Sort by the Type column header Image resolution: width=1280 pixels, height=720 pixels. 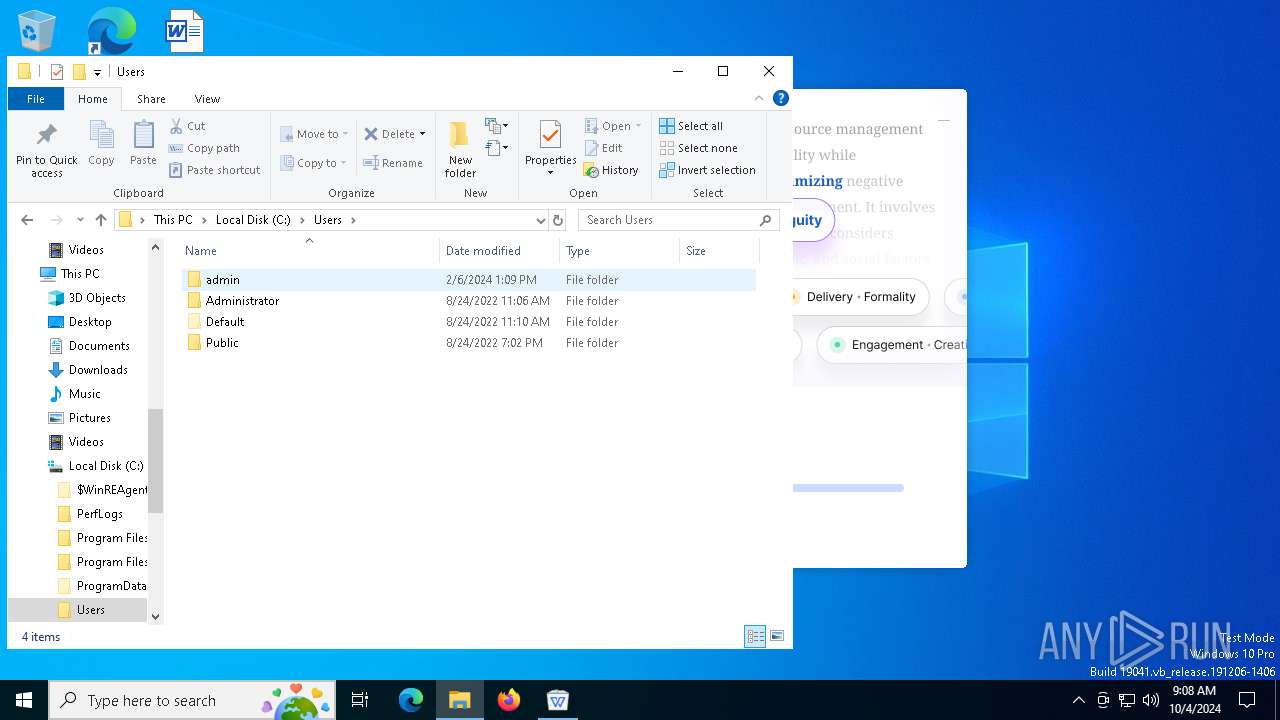tap(619, 251)
